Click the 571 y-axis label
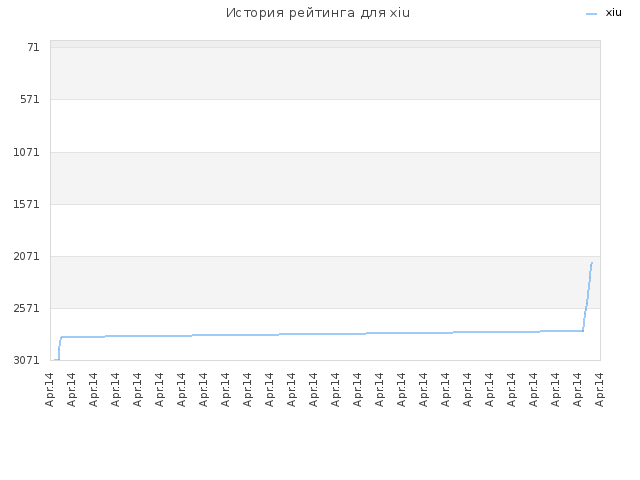640x480 pixels. pyautogui.click(x=30, y=100)
